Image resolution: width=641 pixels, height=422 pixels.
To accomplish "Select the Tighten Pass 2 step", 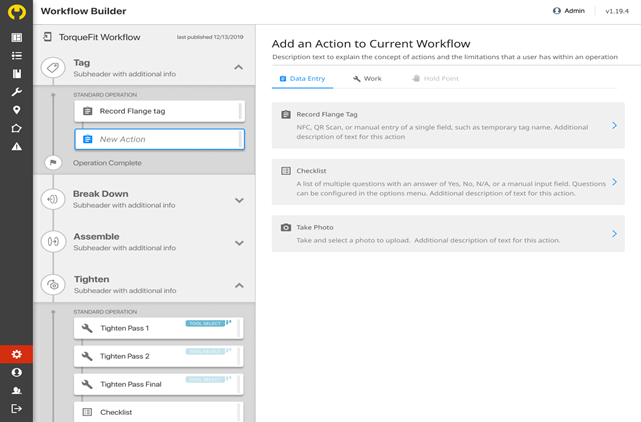I will click(x=159, y=356).
